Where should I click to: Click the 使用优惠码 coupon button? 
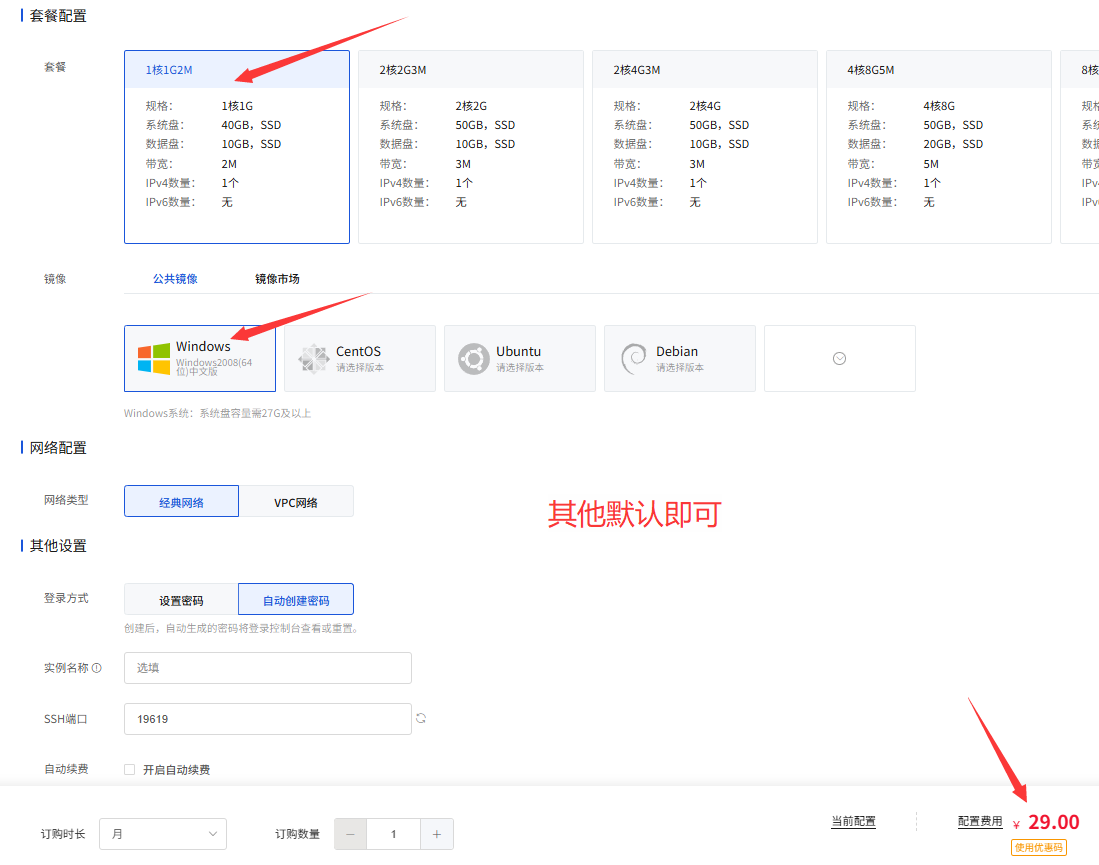pos(1038,848)
